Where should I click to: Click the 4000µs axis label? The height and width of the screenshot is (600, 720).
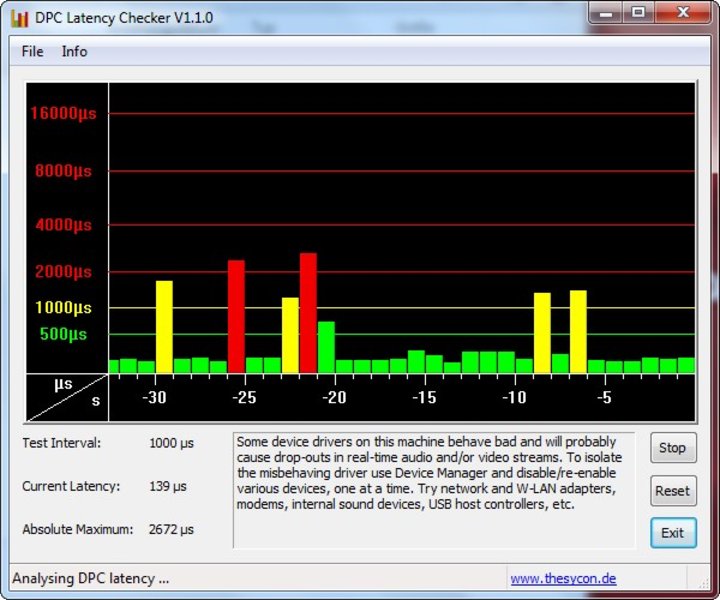63,224
